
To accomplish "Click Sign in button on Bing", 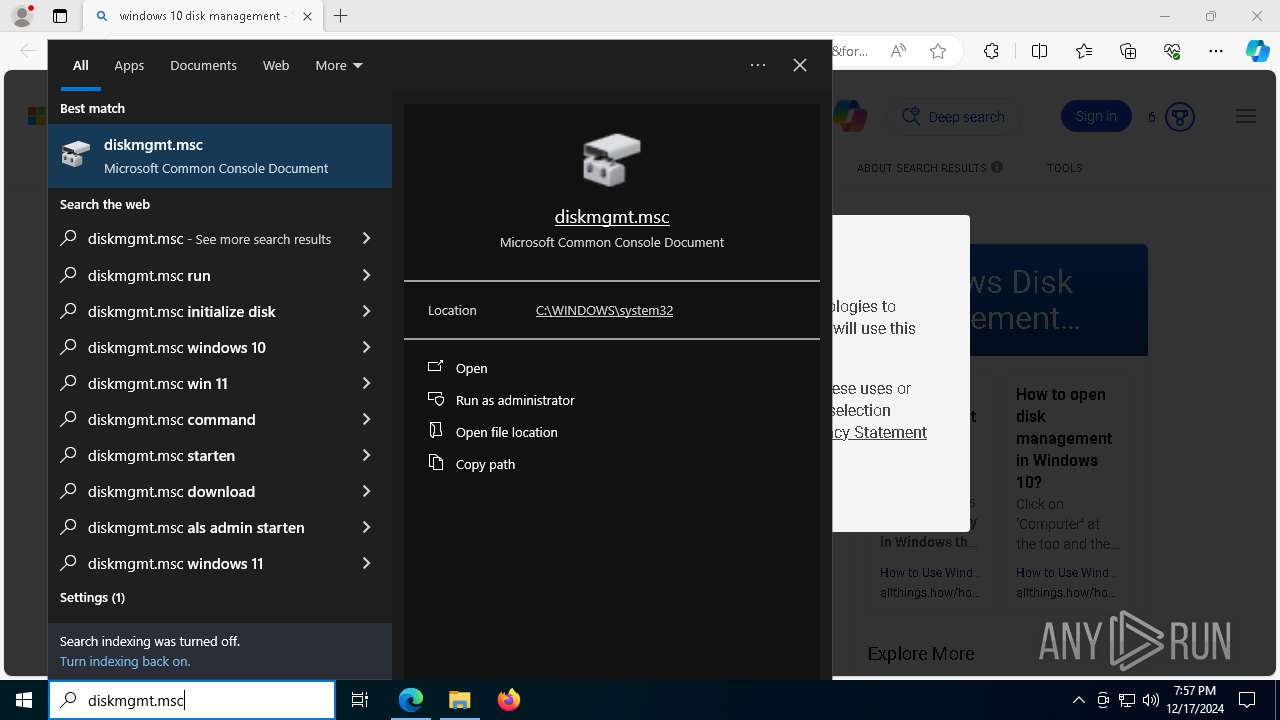I will pos(1096,116).
